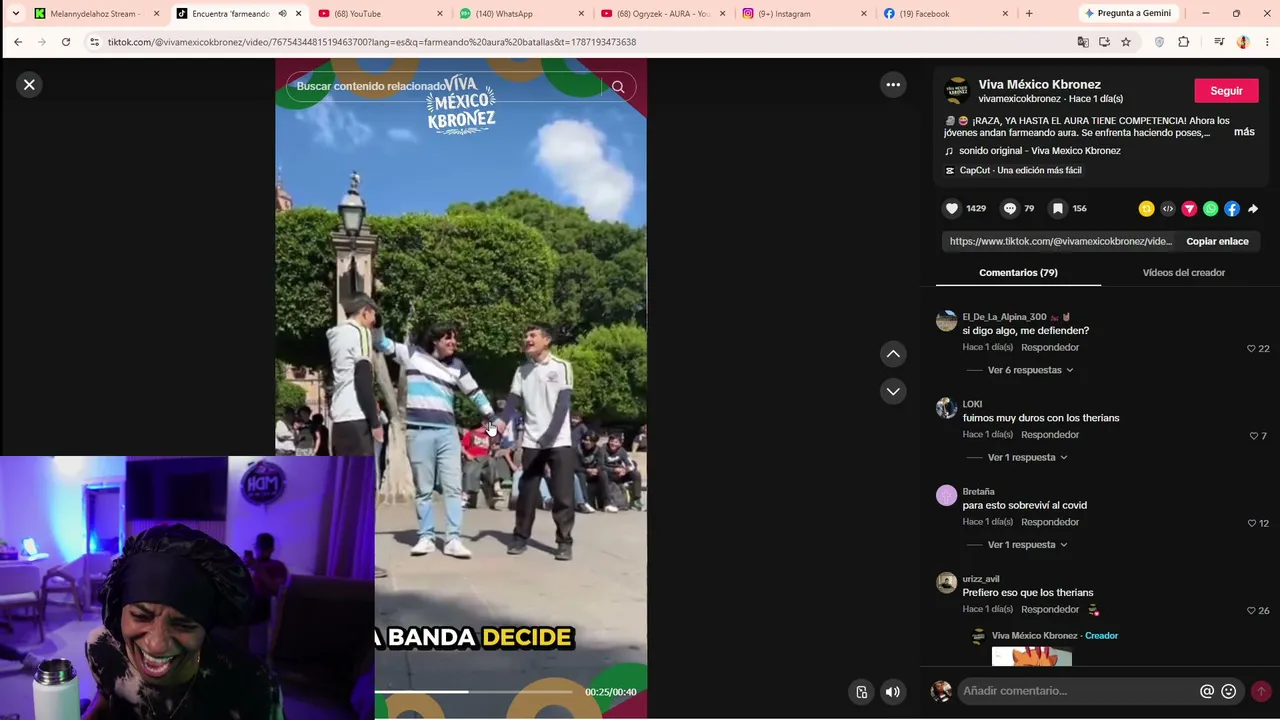Screen dimensions: 1280x720
Task: Open comments via the speech bubble icon
Action: coord(1010,208)
